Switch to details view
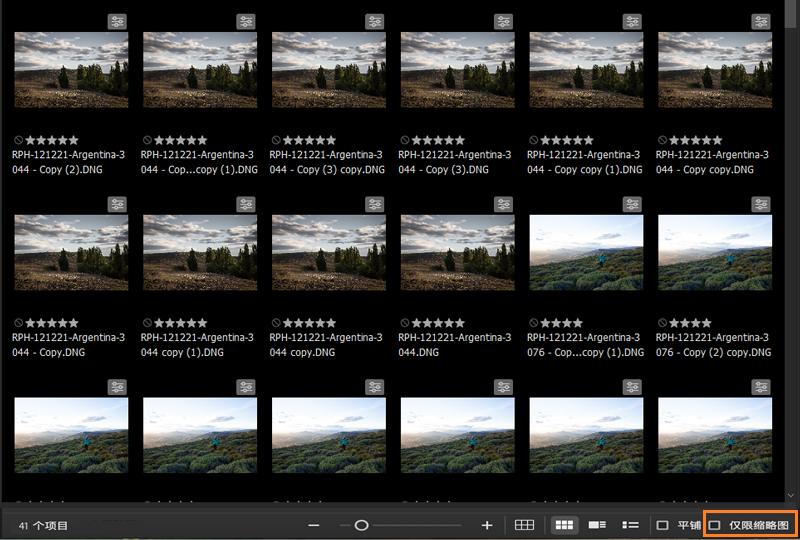The width and height of the screenshot is (800, 540). pos(597,525)
